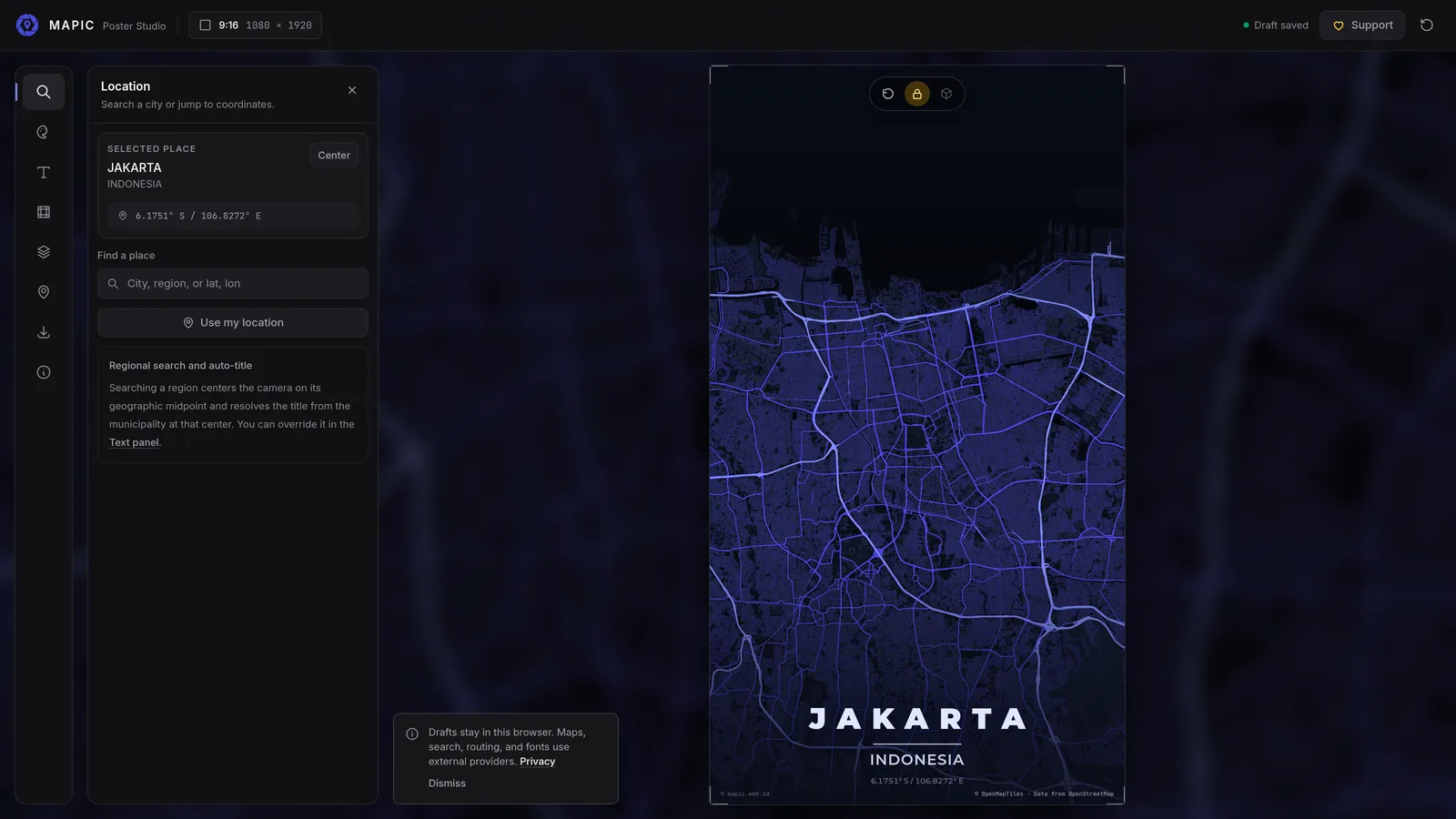Click the MAPIC logo icon
The height and width of the screenshot is (819, 1456).
[x=27, y=25]
